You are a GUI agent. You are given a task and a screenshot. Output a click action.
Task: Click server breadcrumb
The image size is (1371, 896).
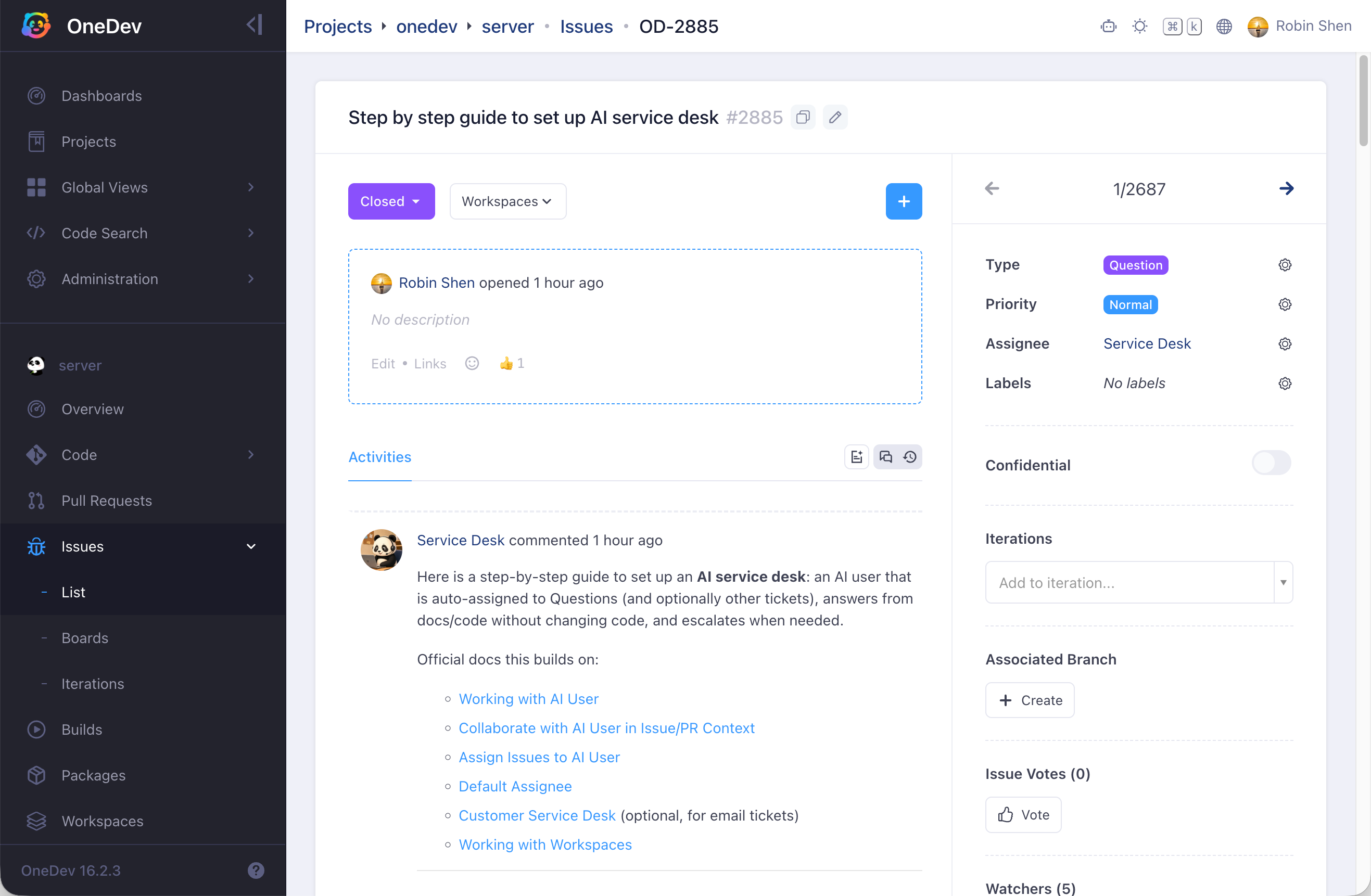pos(507,27)
